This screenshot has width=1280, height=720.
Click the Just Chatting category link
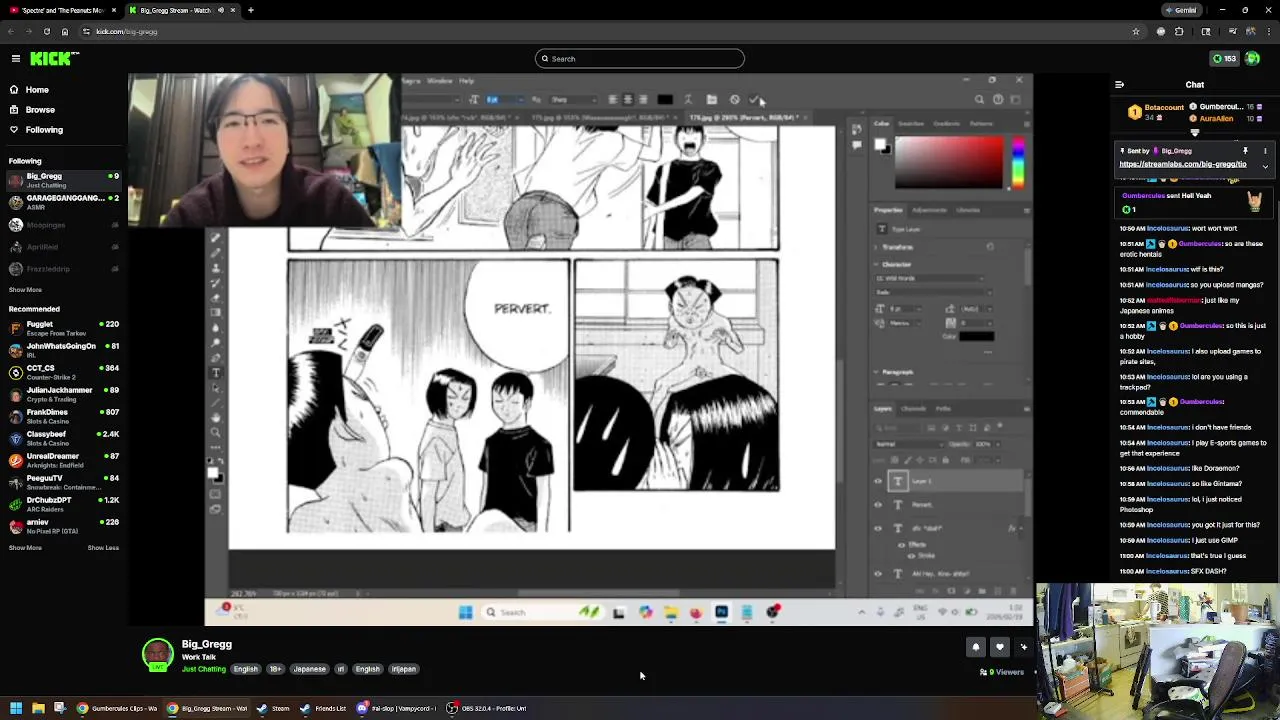click(x=204, y=669)
